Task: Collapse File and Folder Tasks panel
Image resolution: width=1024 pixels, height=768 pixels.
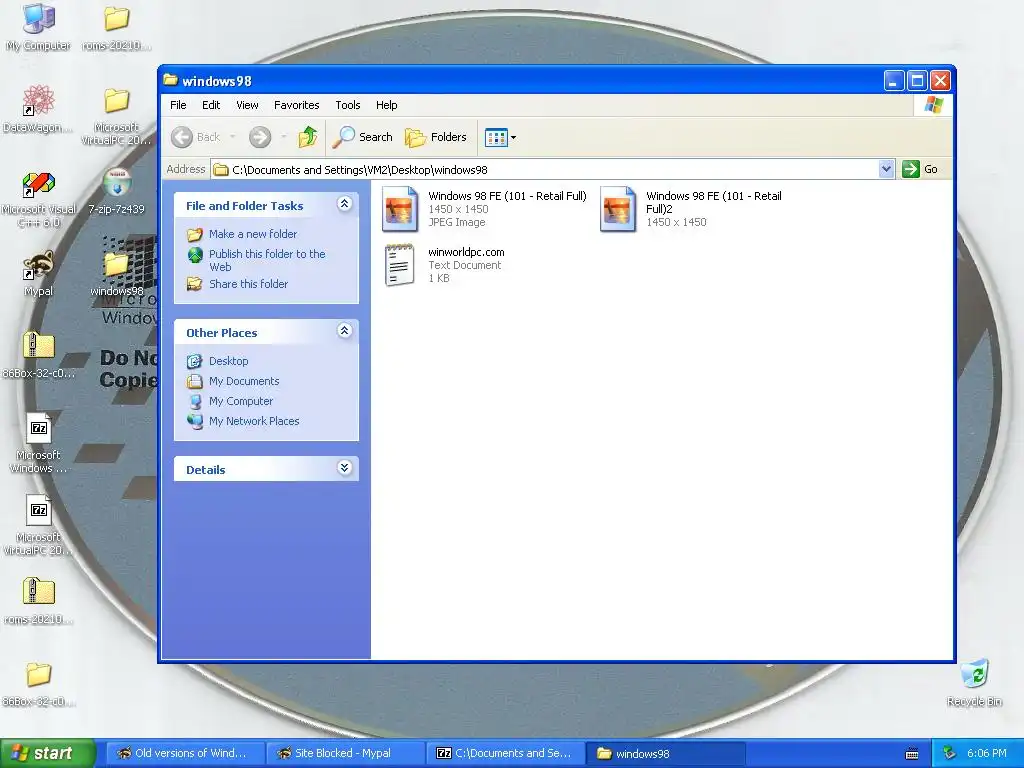Action: point(344,204)
